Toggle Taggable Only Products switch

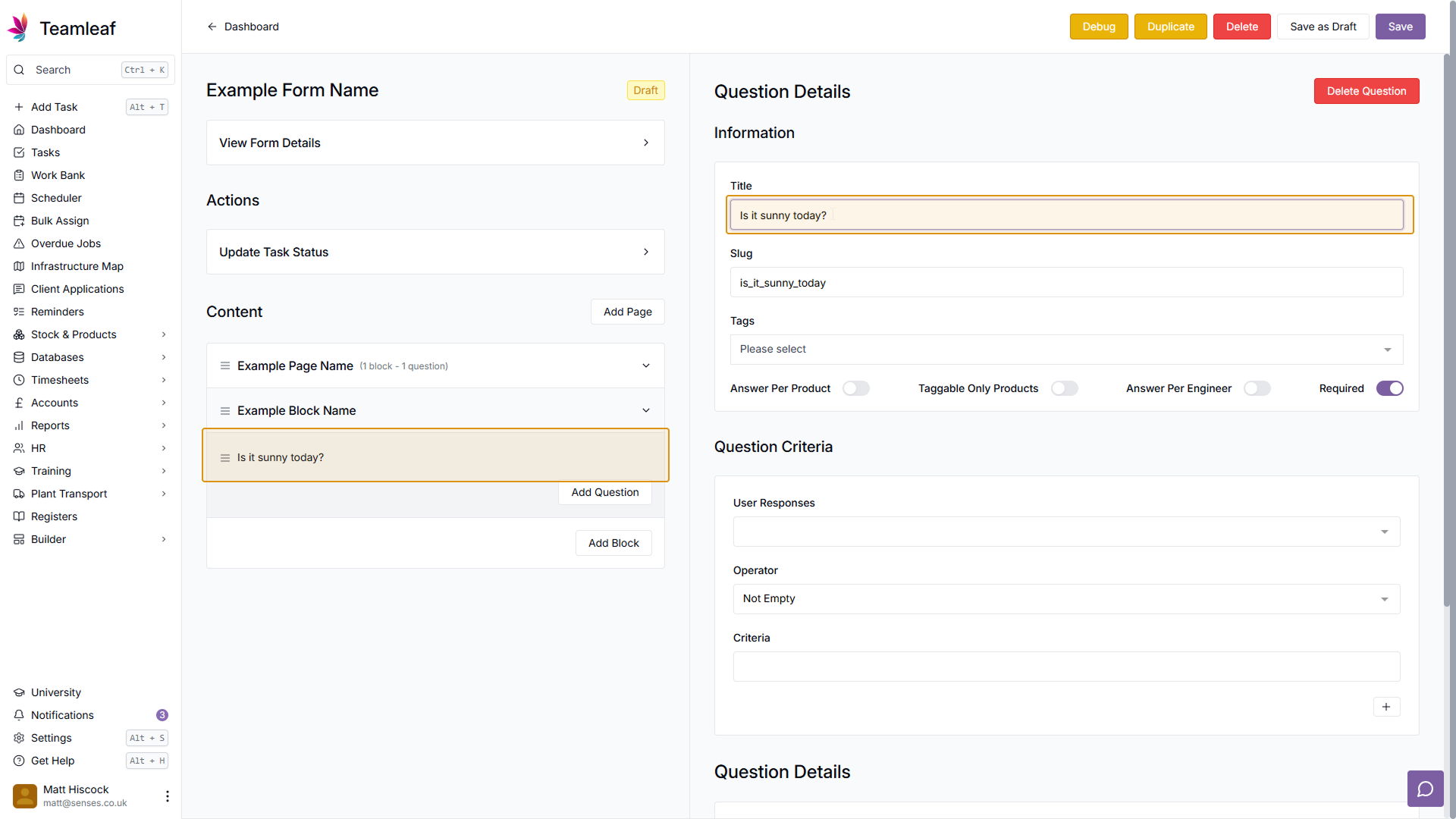[x=1064, y=388]
